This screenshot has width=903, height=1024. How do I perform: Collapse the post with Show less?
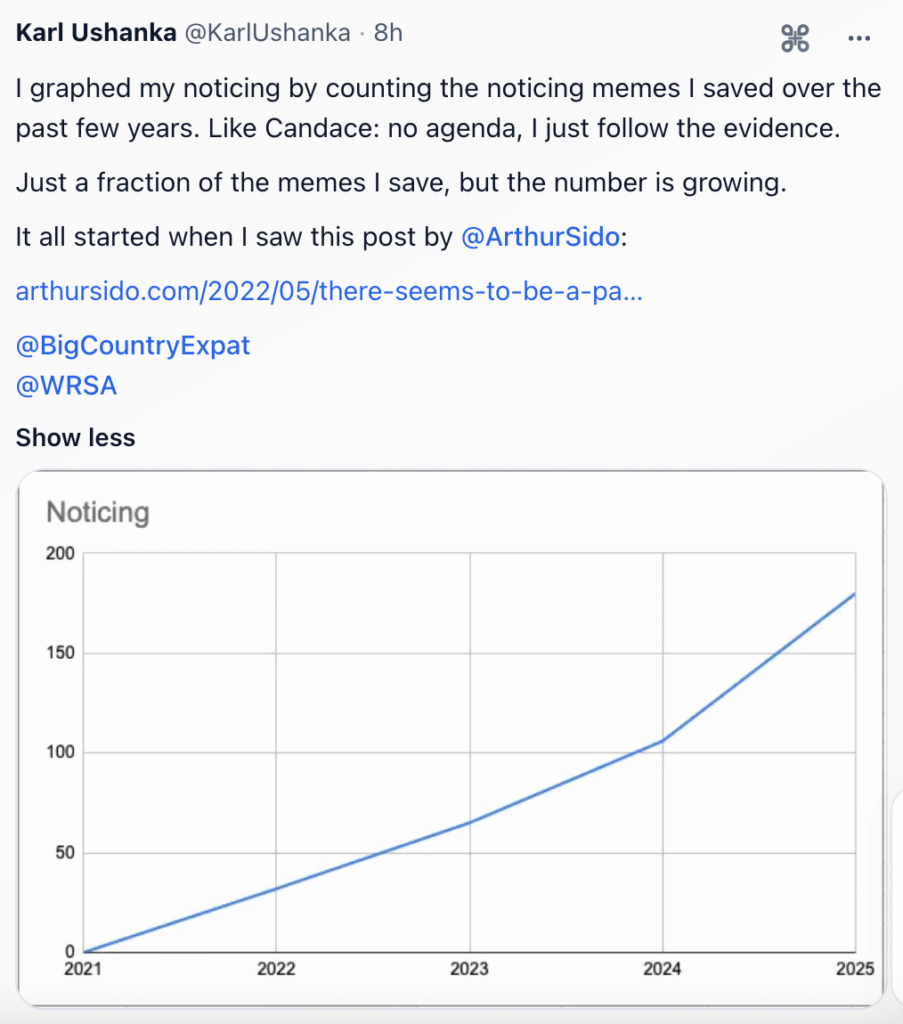[75, 438]
